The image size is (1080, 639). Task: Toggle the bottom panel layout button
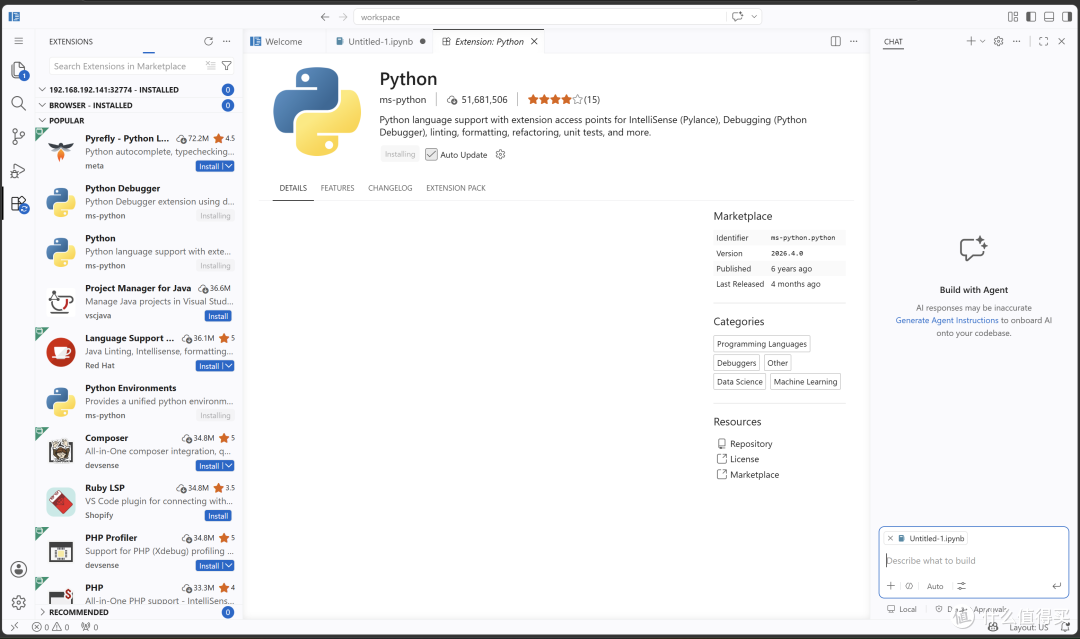(1049, 17)
